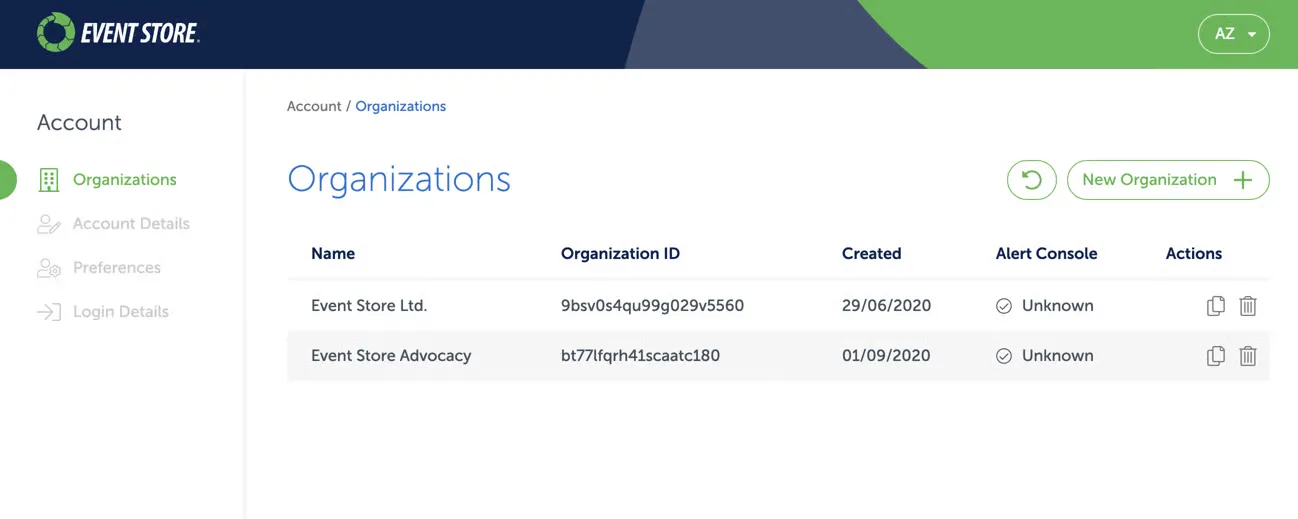Click the Account Details pencil-user icon
The height and width of the screenshot is (519, 1298).
49,224
